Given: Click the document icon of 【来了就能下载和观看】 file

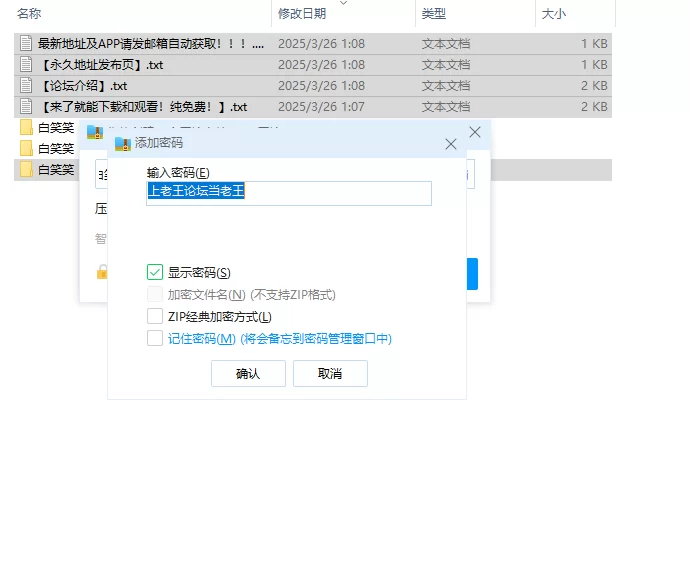Looking at the screenshot, I should click(26, 107).
